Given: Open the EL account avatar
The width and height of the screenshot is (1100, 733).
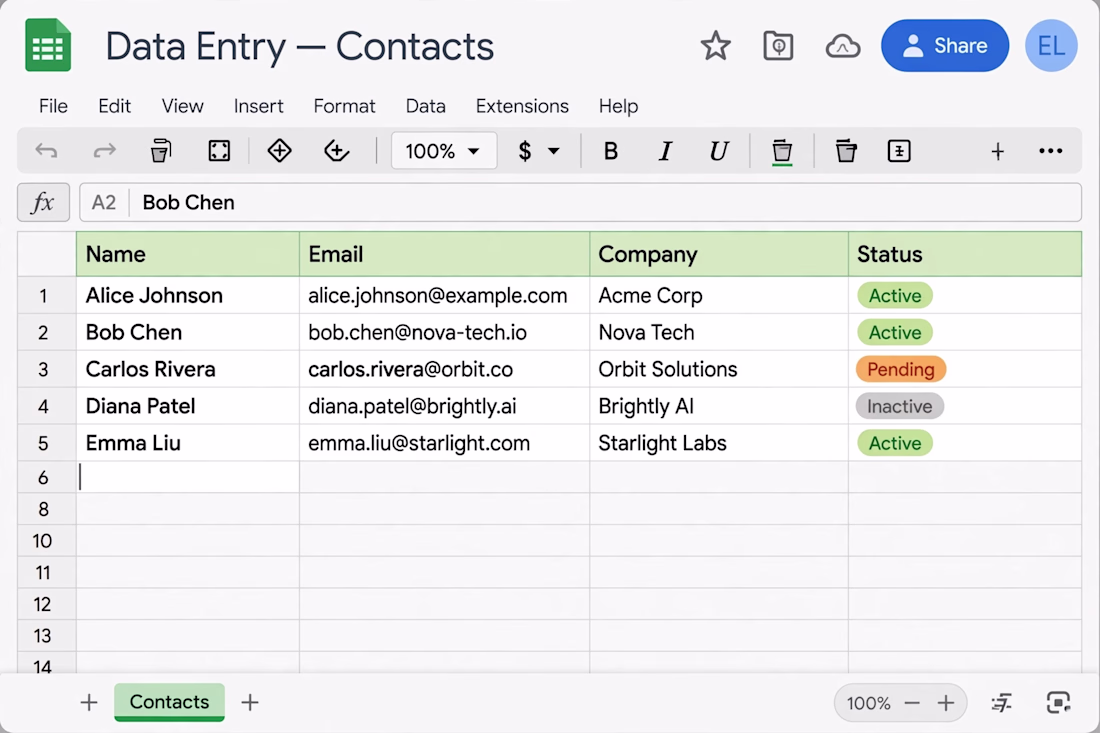Looking at the screenshot, I should pos(1051,46).
